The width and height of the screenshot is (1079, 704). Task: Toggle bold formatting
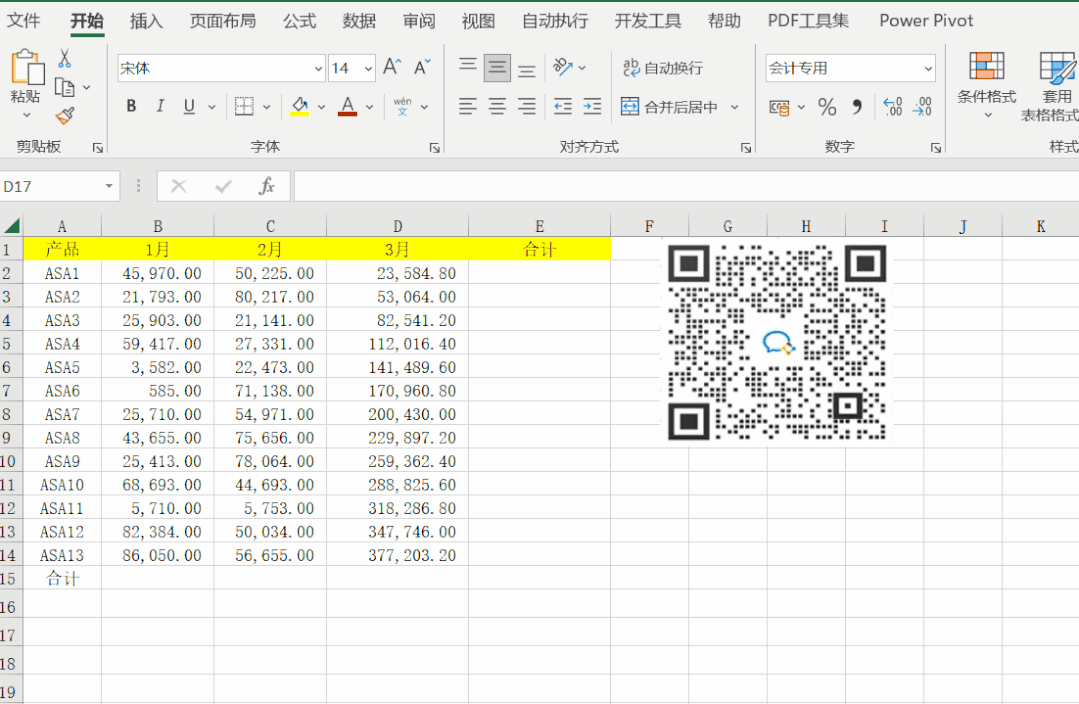131,106
